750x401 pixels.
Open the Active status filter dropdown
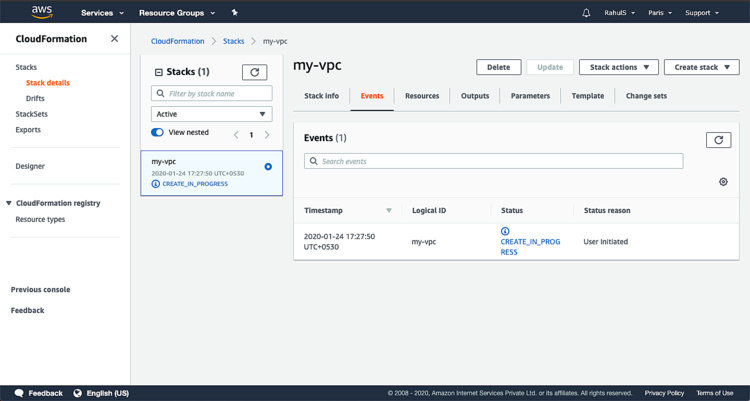211,114
